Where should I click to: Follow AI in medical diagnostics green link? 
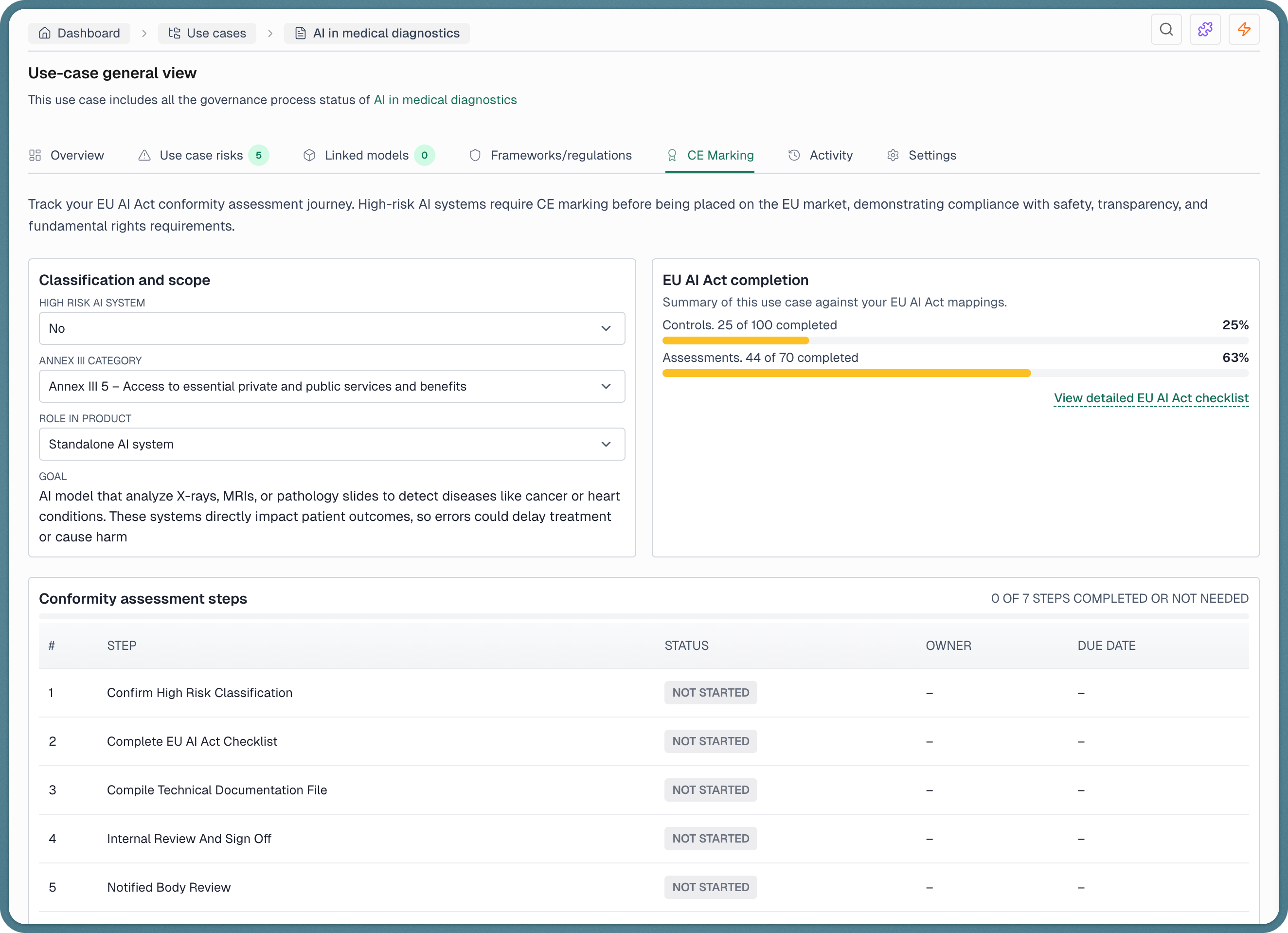[445, 100]
